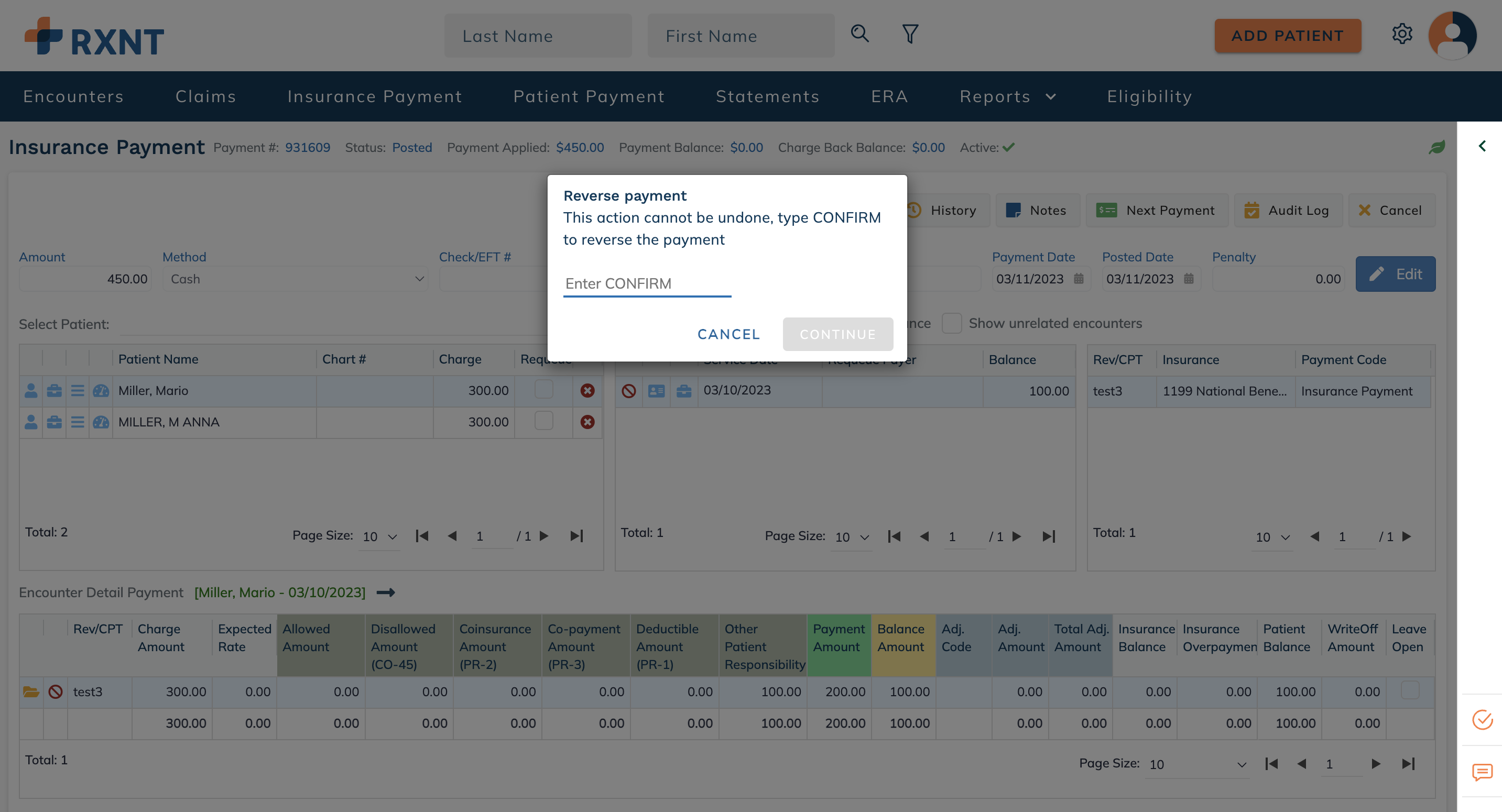Image resolution: width=1502 pixels, height=812 pixels.
Task: Click CONTINUE in Reverse payment dialog
Action: [x=838, y=334]
